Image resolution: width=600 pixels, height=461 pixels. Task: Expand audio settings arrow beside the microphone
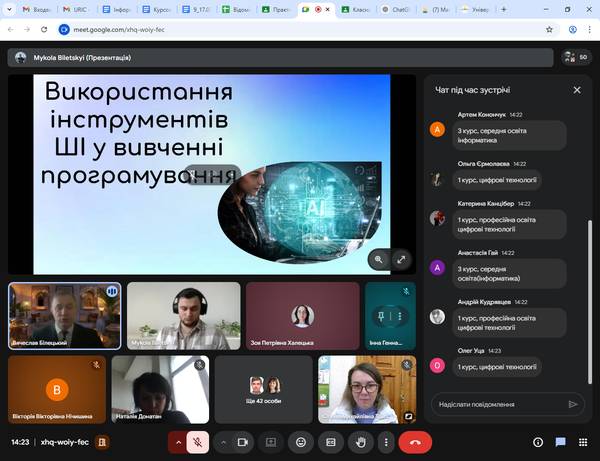[x=178, y=441]
